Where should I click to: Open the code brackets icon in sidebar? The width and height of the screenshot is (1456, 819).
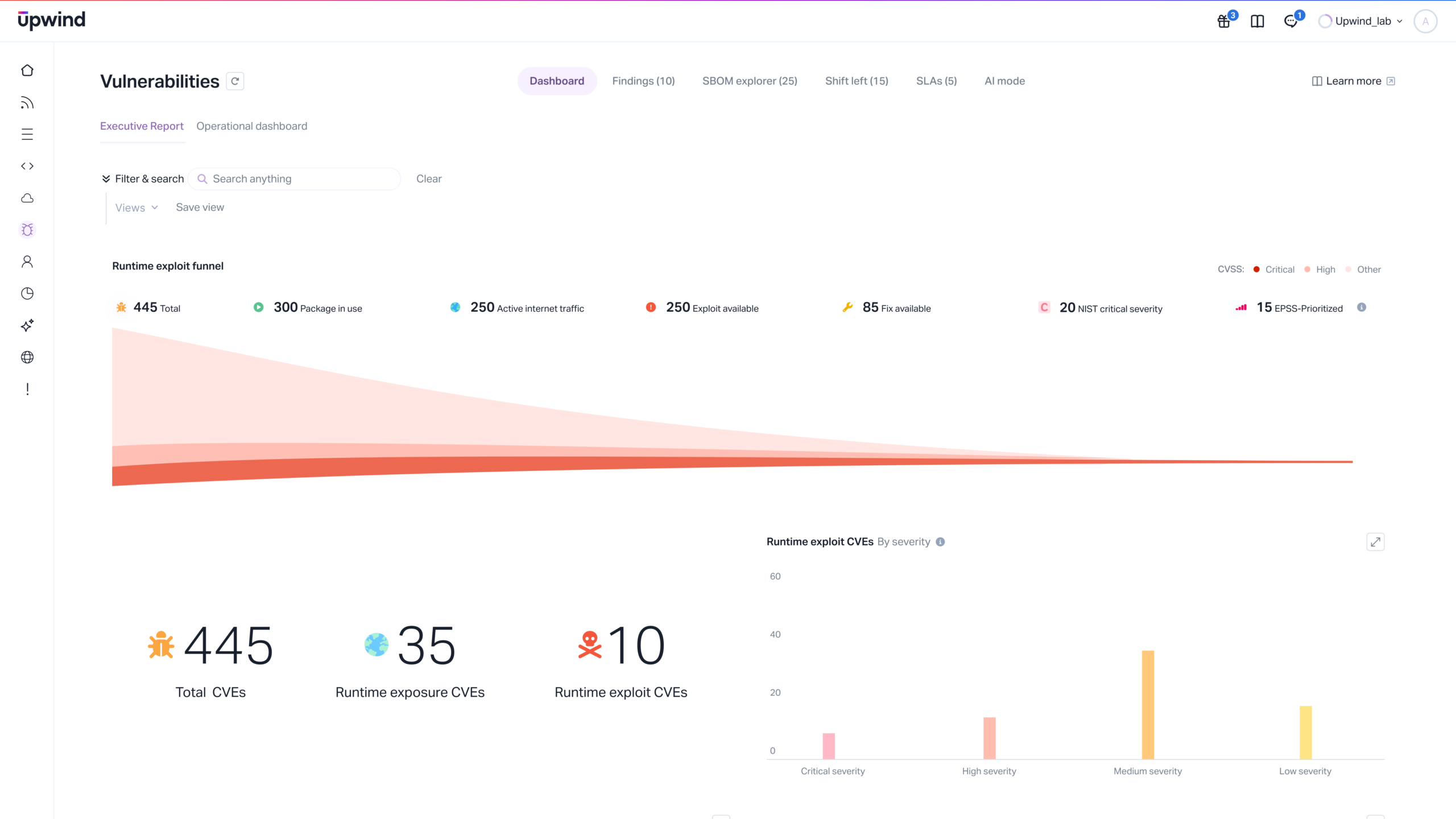point(27,166)
